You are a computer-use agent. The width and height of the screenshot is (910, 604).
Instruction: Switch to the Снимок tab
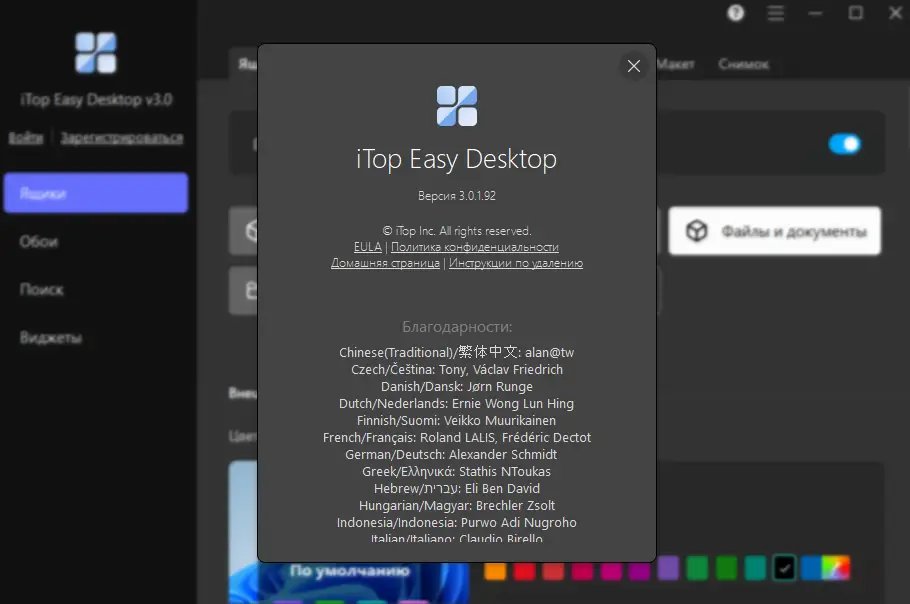click(743, 64)
